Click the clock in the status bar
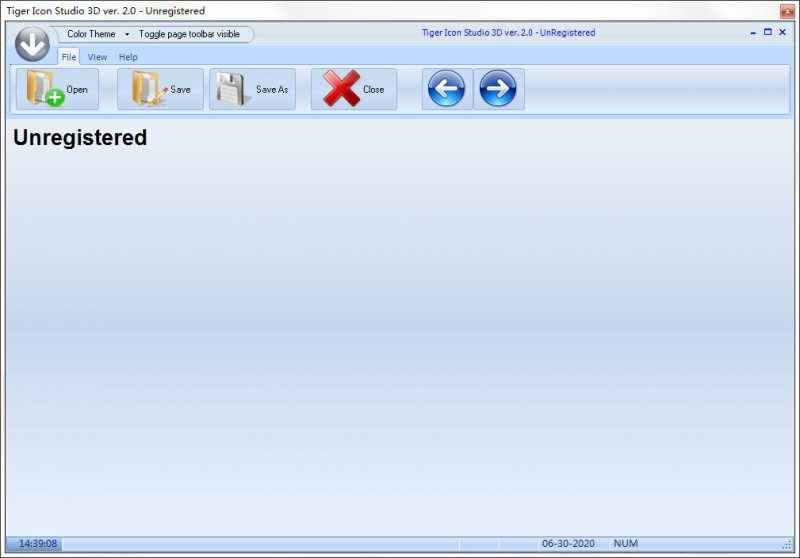This screenshot has width=800, height=558. pyautogui.click(x=39, y=544)
